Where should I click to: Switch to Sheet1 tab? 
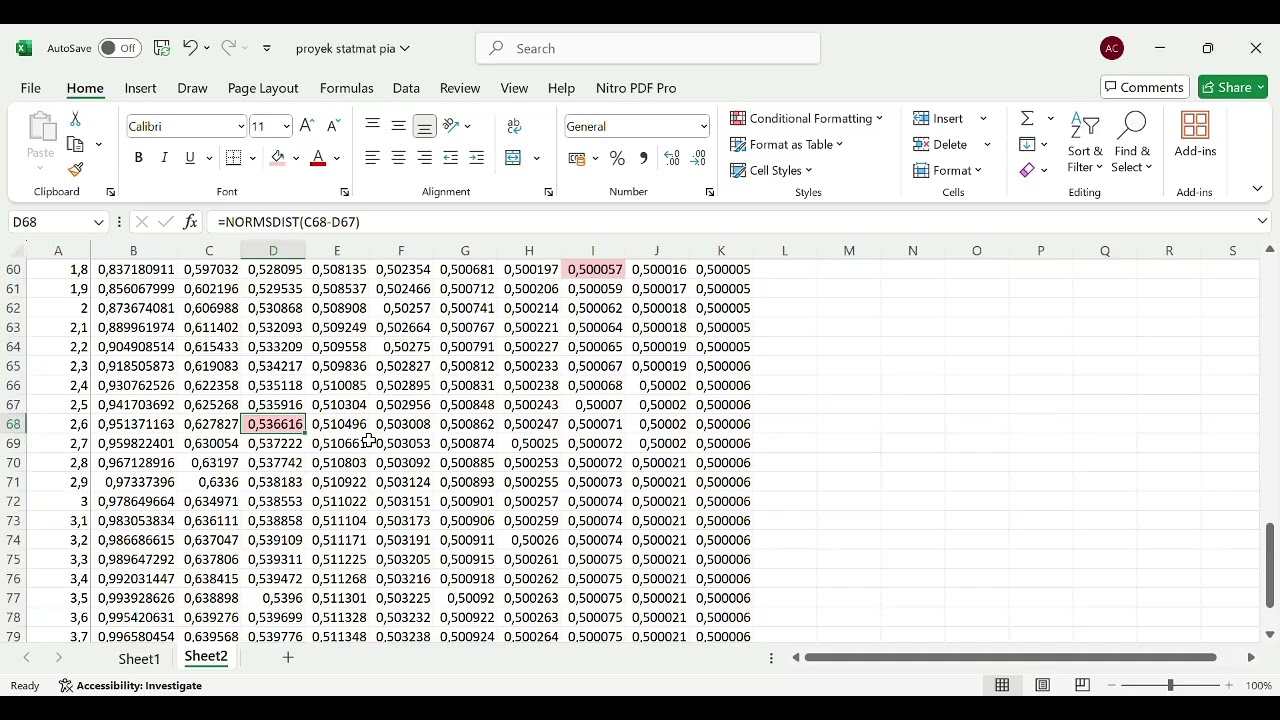[139, 658]
